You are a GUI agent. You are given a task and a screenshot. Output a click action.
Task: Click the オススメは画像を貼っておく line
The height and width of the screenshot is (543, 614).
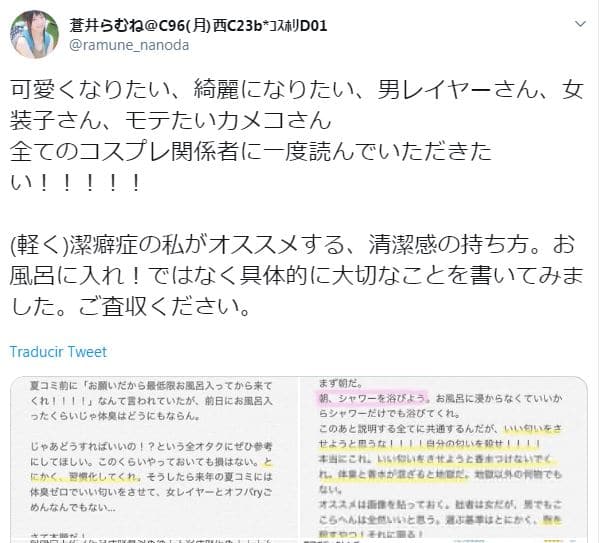(440, 505)
